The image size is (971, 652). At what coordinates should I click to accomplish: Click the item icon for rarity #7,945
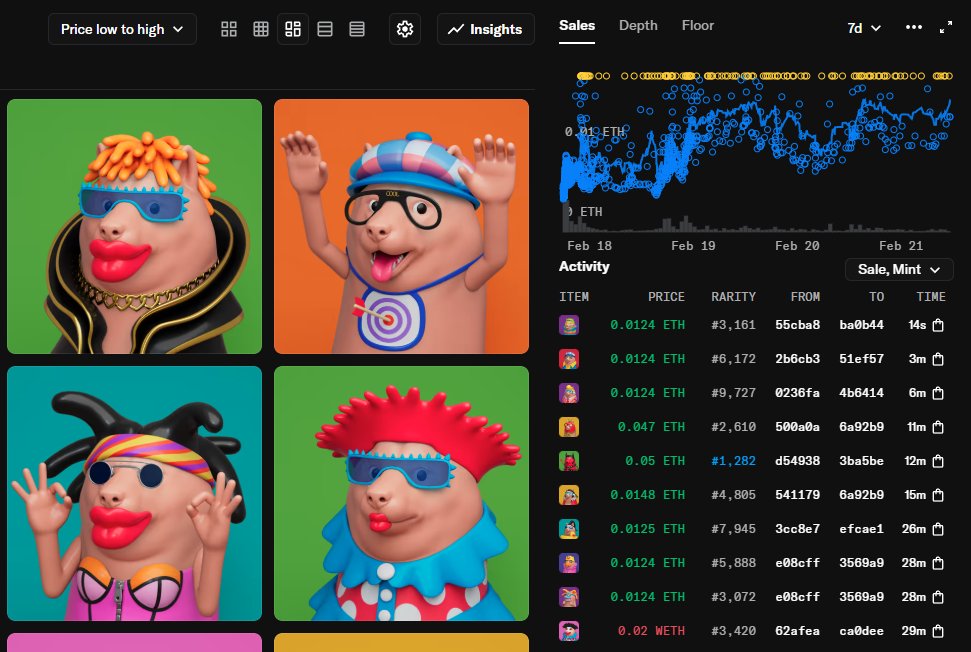569,529
